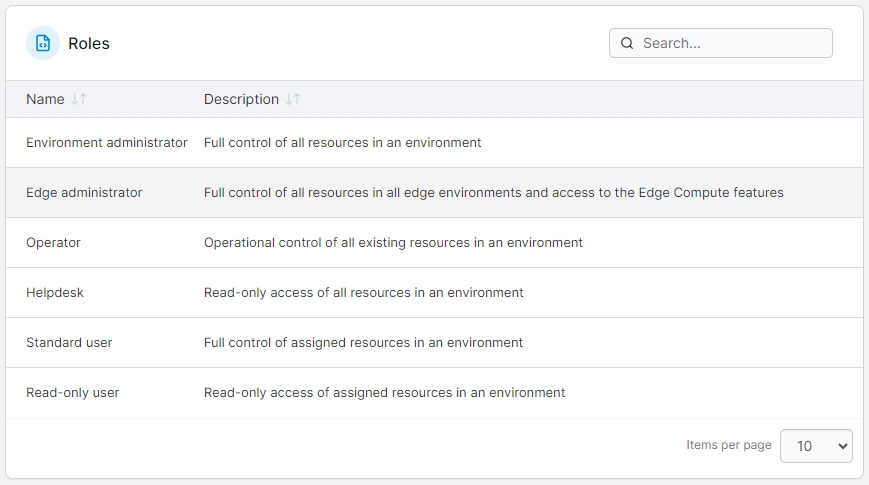Click Standard user's full control description
Image resolution: width=869 pixels, height=485 pixels.
pyautogui.click(x=363, y=343)
